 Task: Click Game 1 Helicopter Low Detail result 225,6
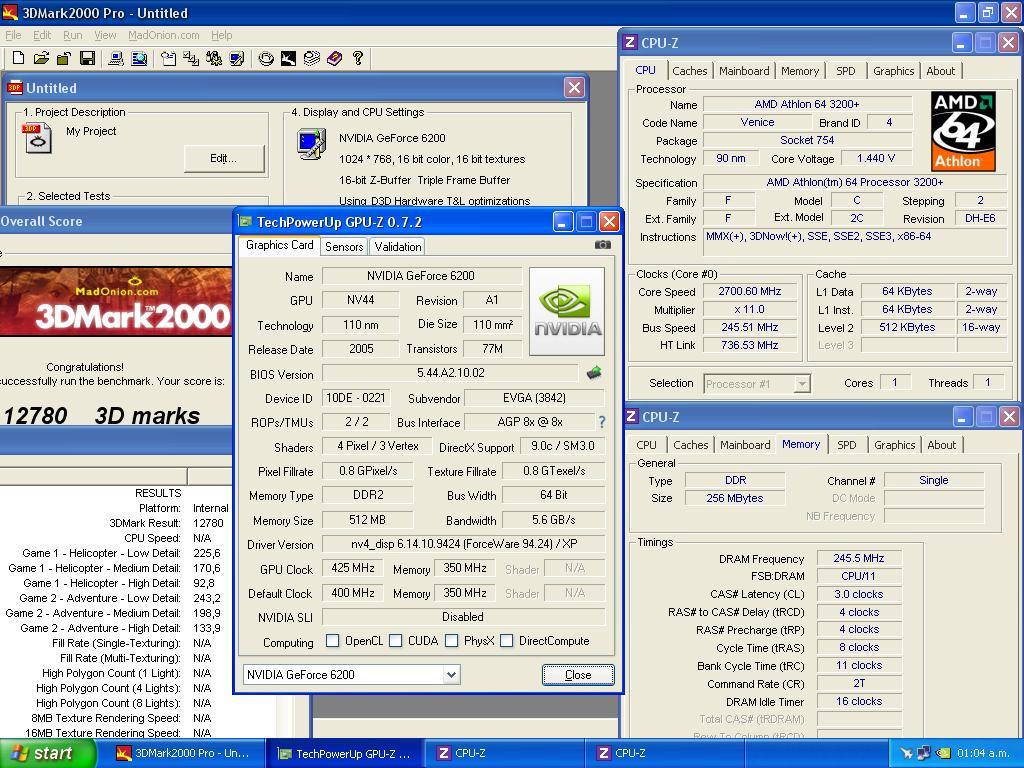coord(207,553)
